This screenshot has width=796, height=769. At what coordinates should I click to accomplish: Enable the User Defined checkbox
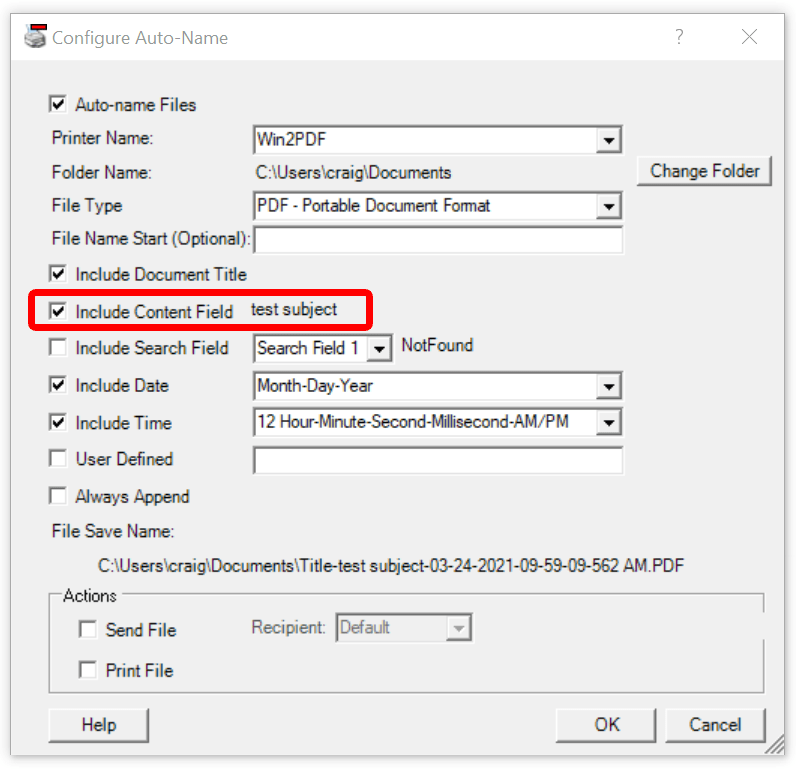point(58,458)
